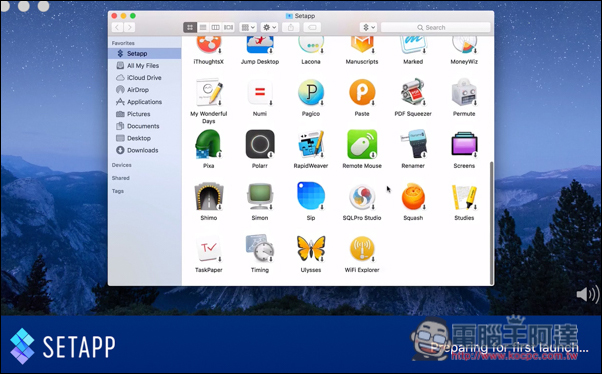
Task: Open the Paste app icon
Action: pos(362,93)
